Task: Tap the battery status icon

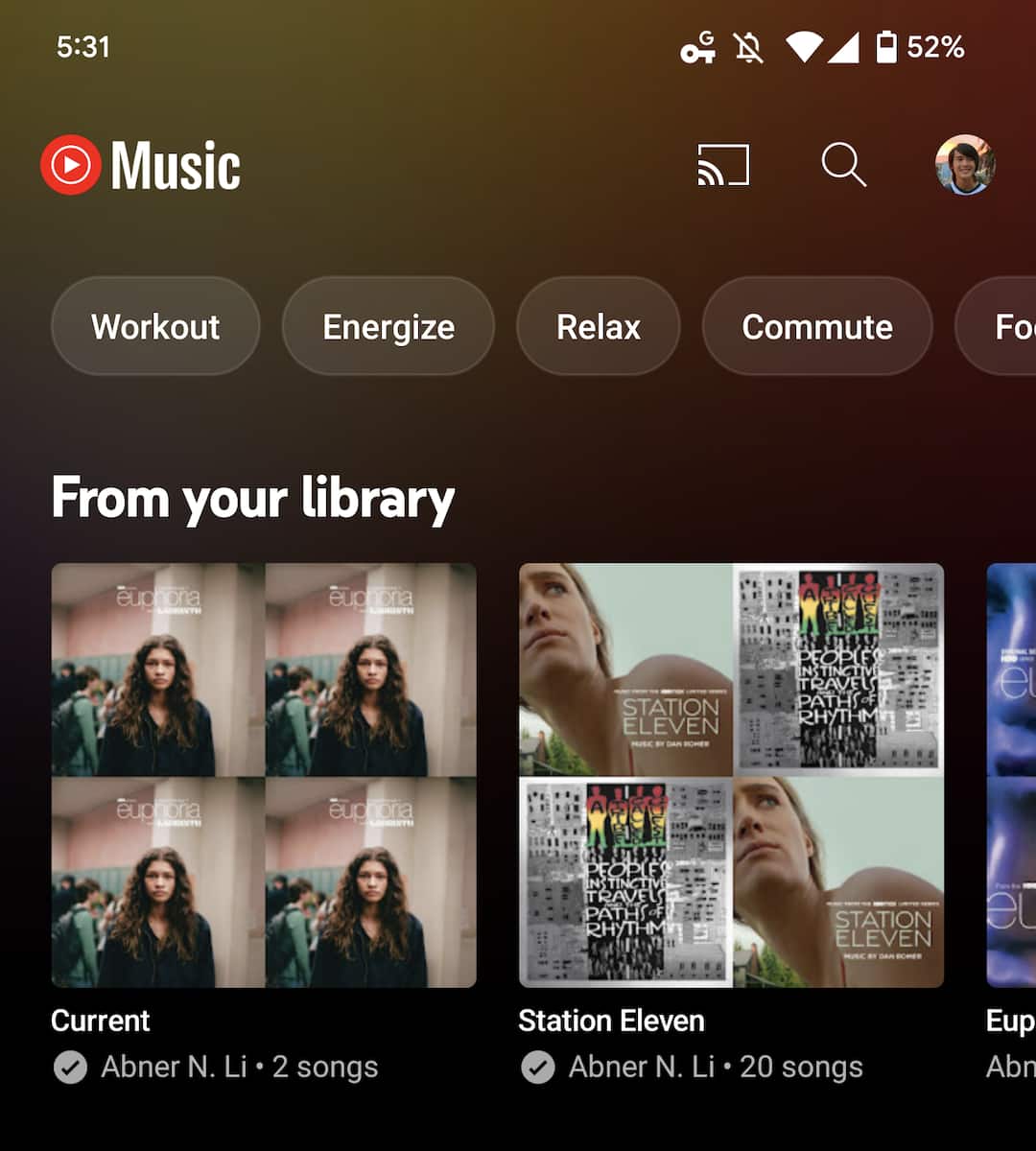Action: coord(886,47)
